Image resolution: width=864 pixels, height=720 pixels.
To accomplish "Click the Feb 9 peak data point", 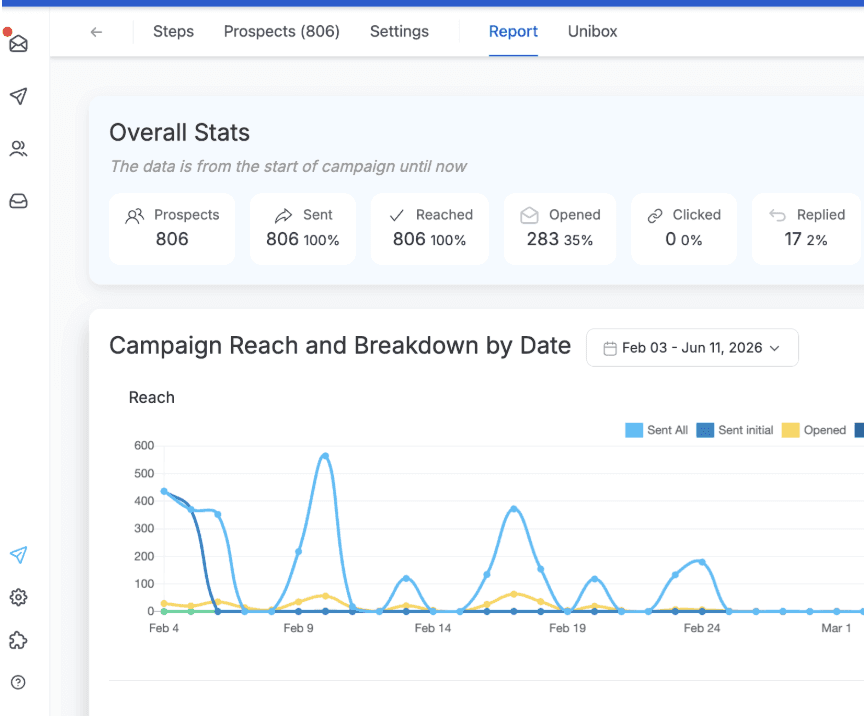I will pyautogui.click(x=326, y=456).
